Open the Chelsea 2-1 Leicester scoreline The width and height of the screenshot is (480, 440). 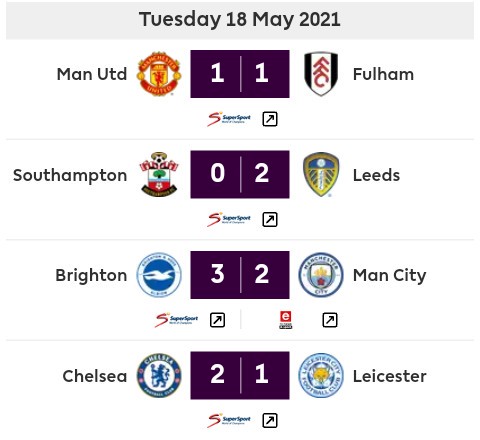tap(240, 375)
